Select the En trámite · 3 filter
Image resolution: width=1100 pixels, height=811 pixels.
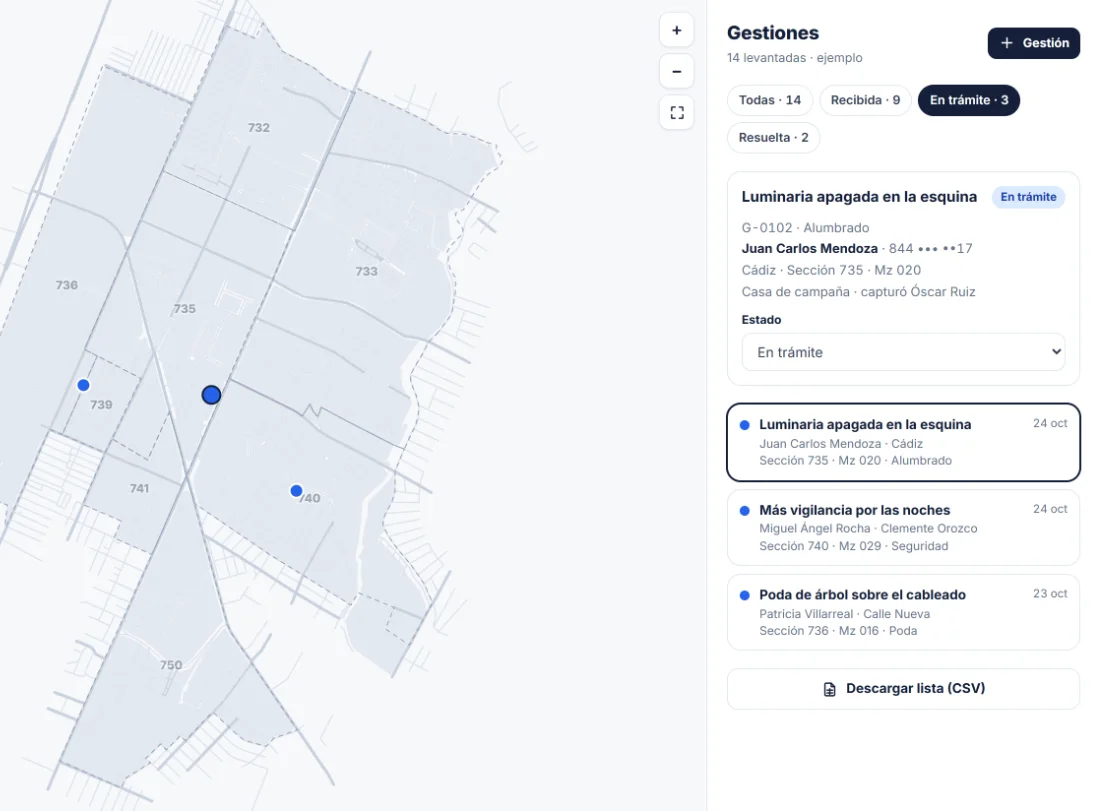pyautogui.click(x=969, y=100)
